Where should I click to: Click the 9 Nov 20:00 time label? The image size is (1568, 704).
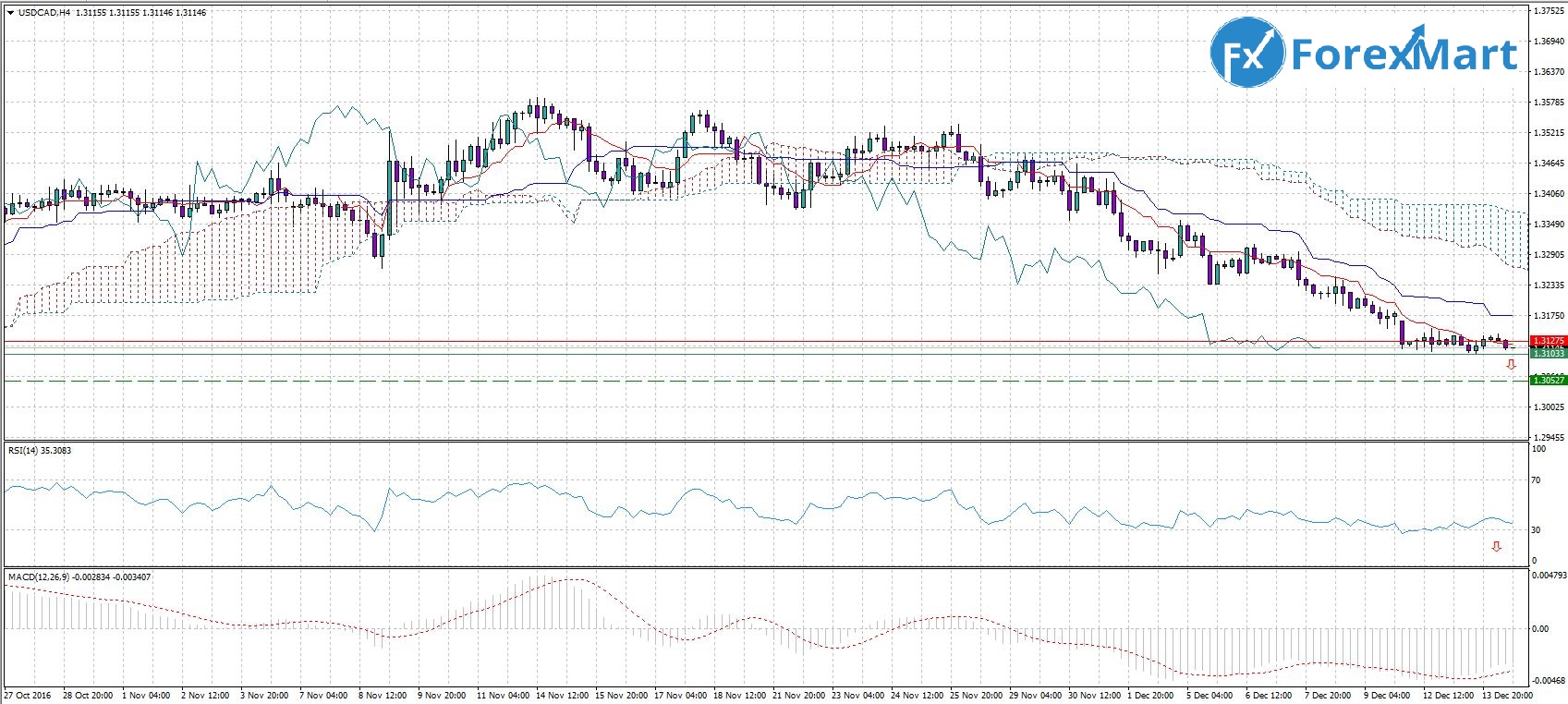tap(443, 696)
